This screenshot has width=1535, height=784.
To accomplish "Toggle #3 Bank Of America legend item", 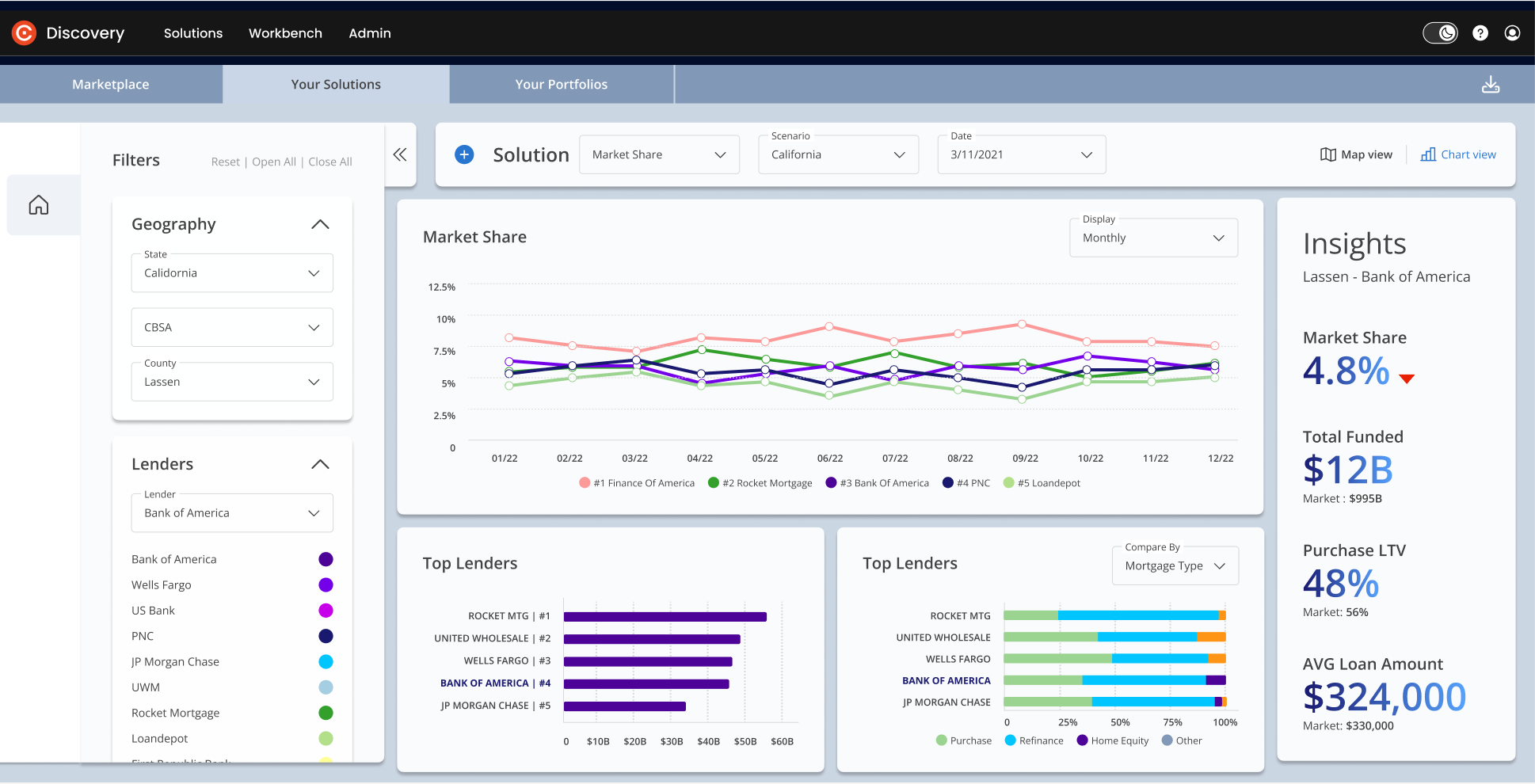I will (x=878, y=483).
